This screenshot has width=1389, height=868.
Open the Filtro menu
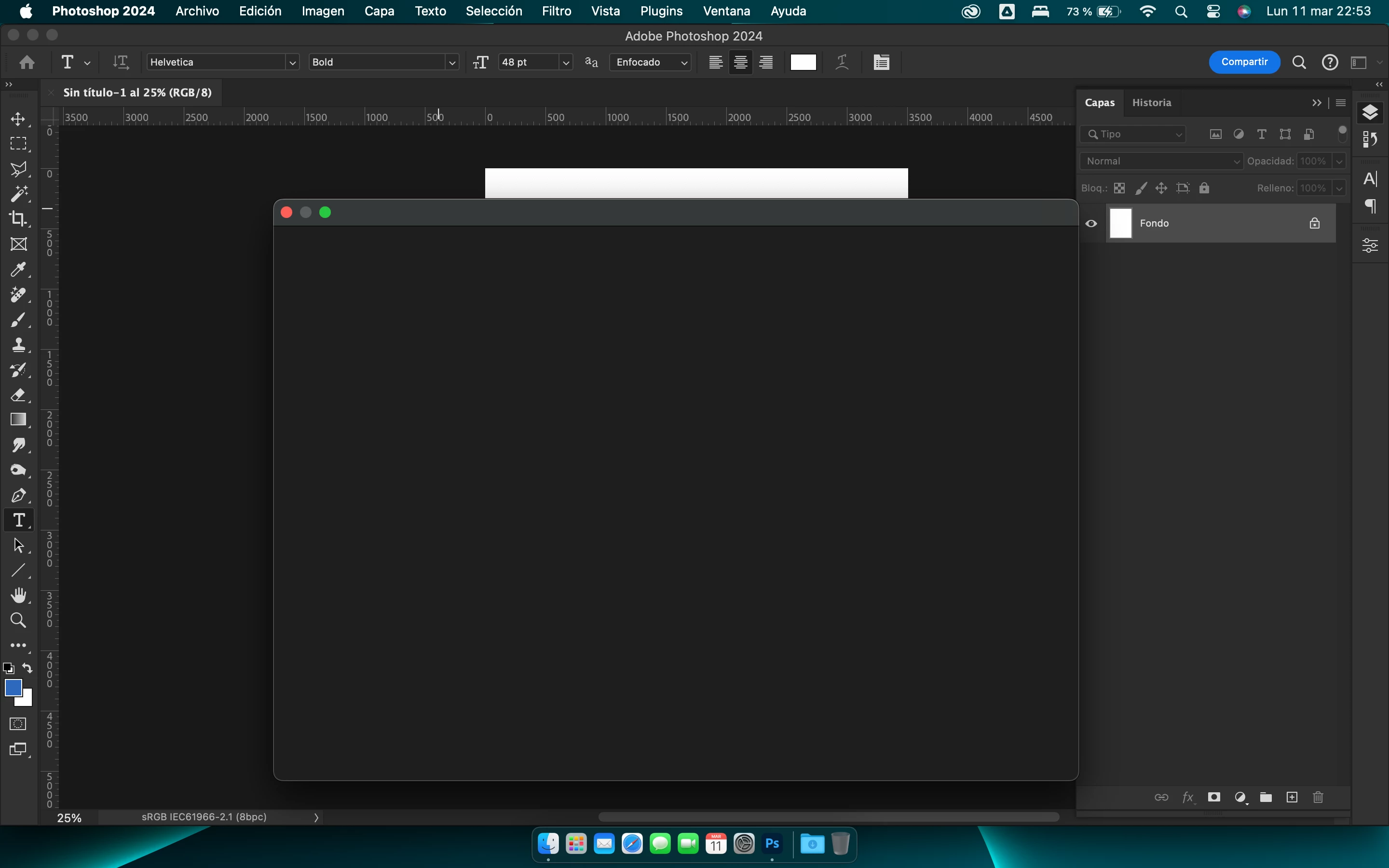click(x=556, y=11)
